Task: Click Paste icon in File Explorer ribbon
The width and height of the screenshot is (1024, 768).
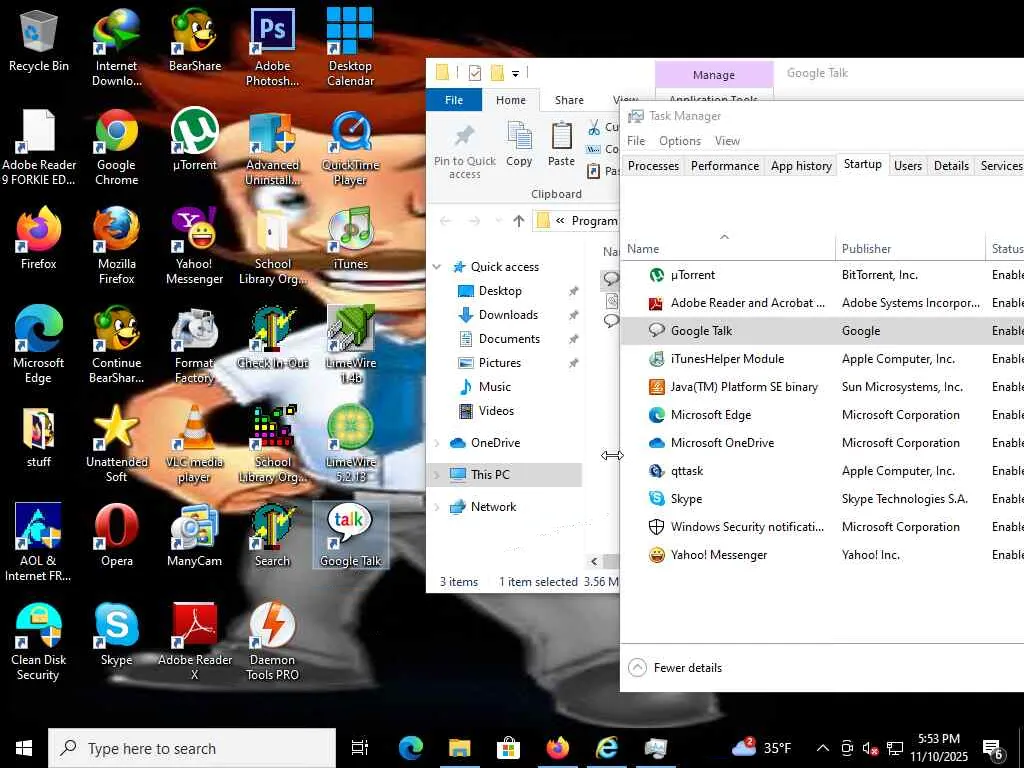Action: (x=561, y=144)
